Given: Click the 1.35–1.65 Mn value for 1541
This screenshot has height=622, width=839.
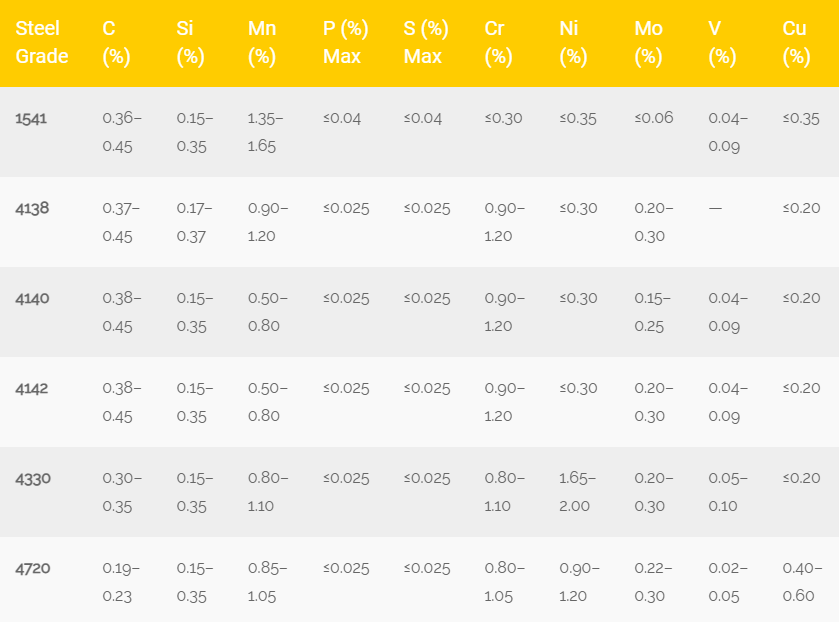Looking at the screenshot, I should click(x=265, y=132).
